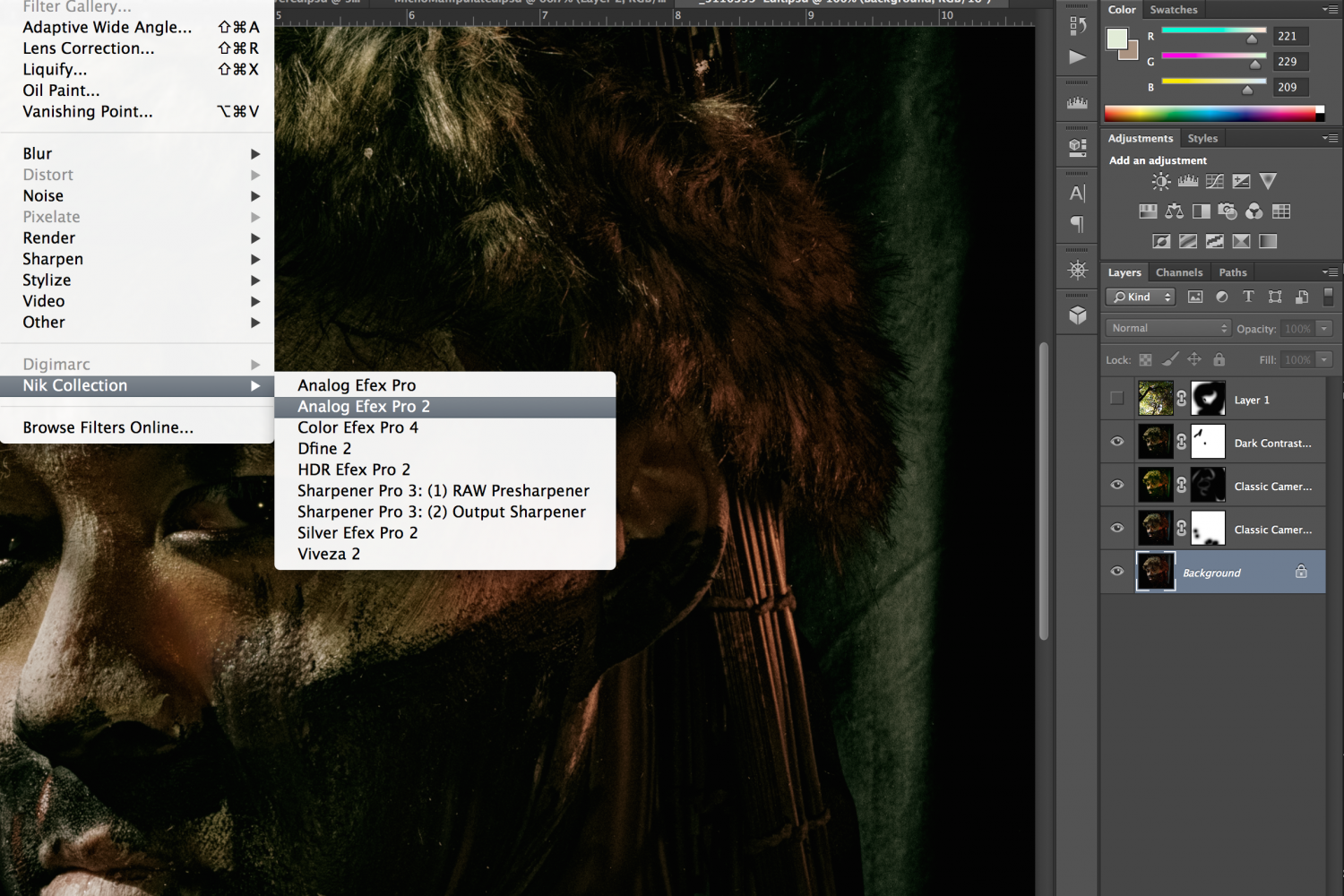Add a Gradient Map adjustment layer
1344x896 pixels.
point(1268,241)
